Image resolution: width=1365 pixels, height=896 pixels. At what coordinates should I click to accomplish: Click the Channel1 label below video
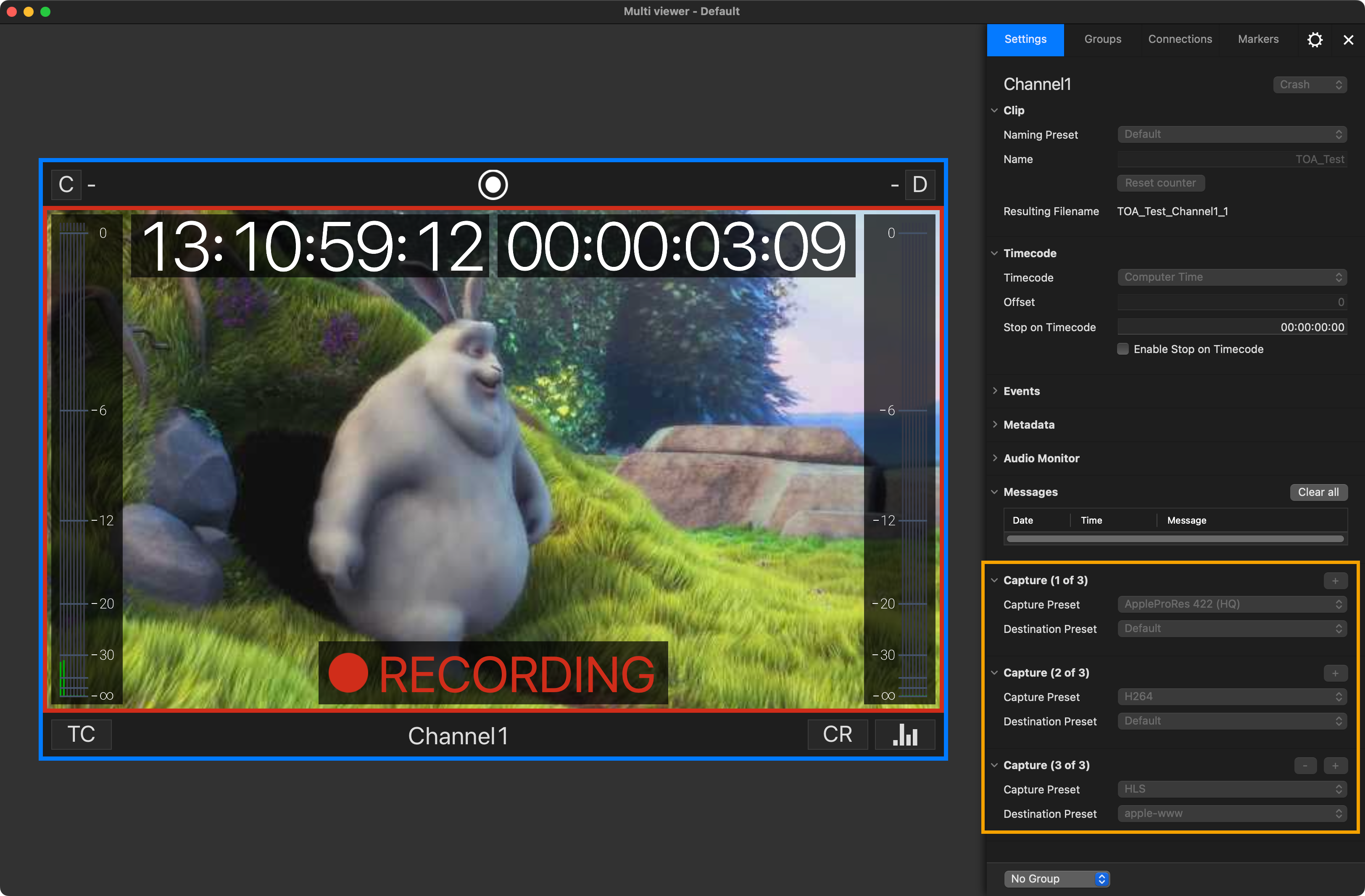[458, 735]
